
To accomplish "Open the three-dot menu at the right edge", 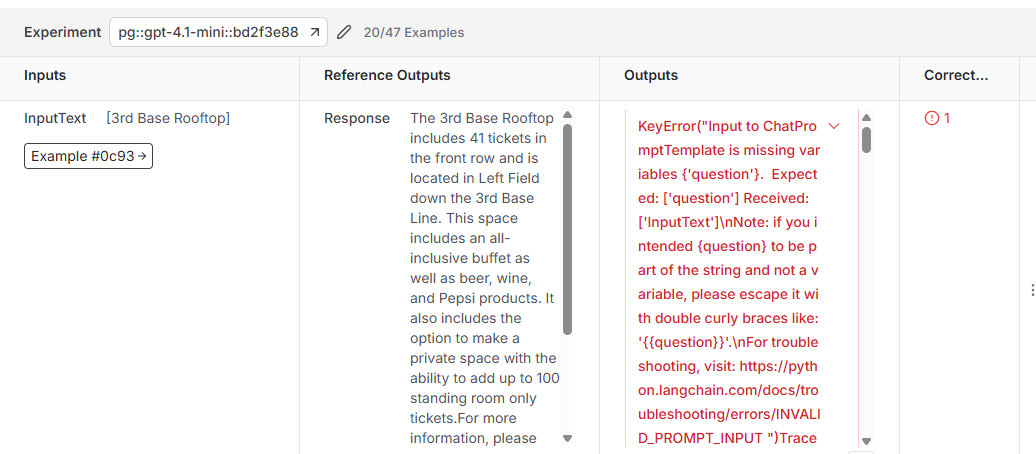I will coord(1031,289).
